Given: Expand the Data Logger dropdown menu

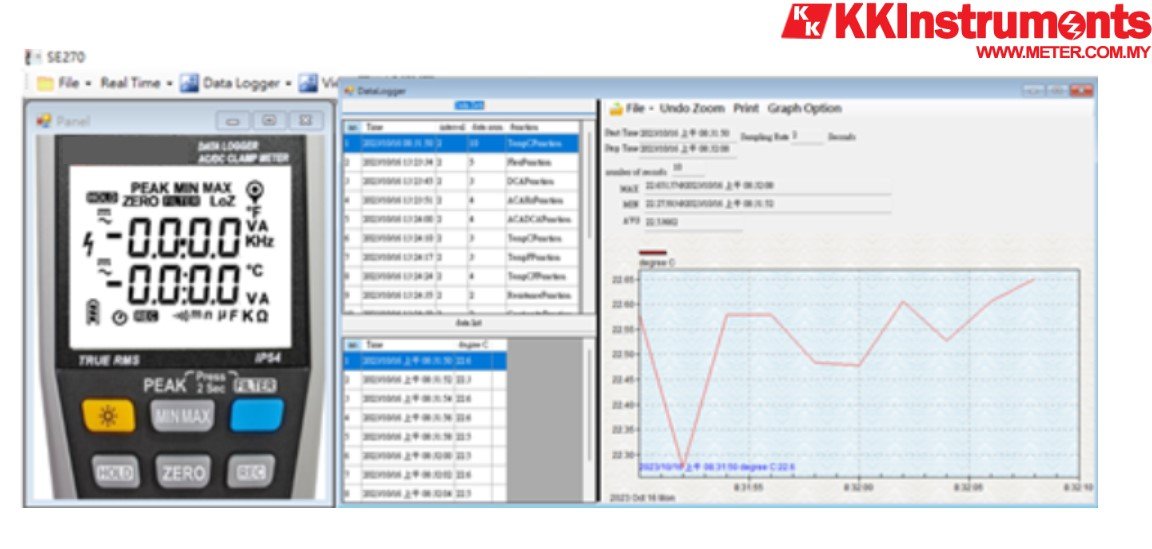Looking at the screenshot, I should [247, 84].
